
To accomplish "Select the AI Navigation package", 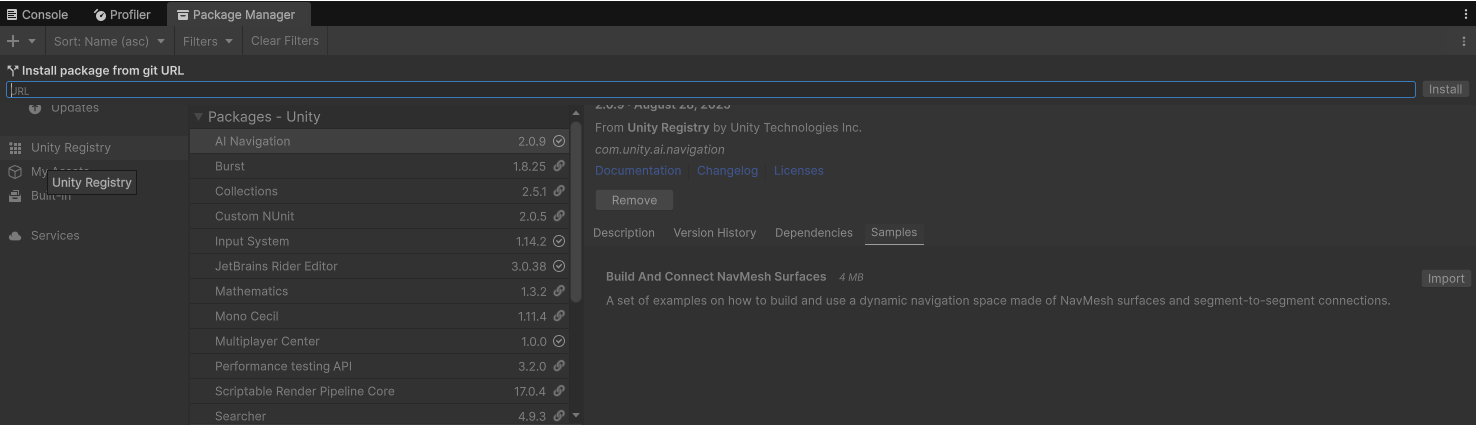I will (x=379, y=141).
